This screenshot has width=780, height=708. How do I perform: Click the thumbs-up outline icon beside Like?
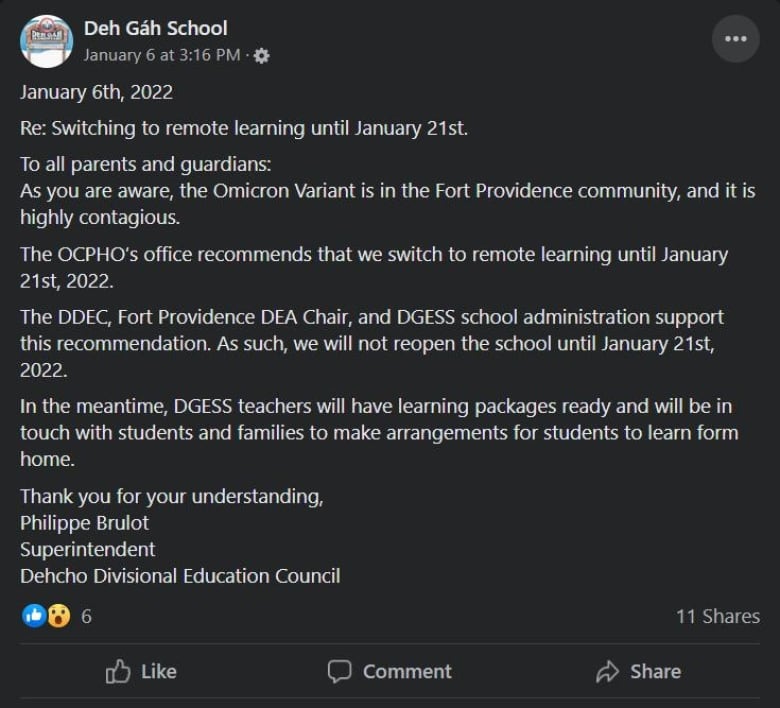tap(118, 671)
